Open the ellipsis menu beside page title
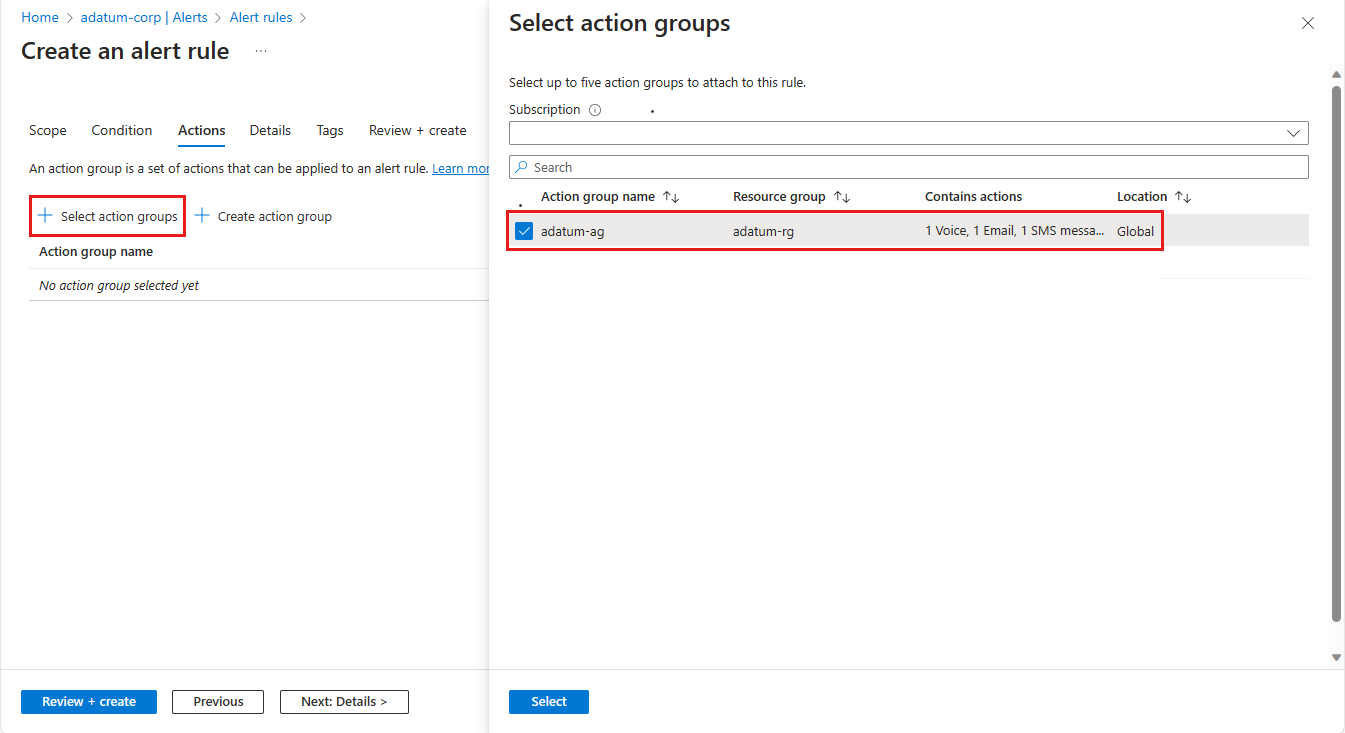 (x=261, y=51)
